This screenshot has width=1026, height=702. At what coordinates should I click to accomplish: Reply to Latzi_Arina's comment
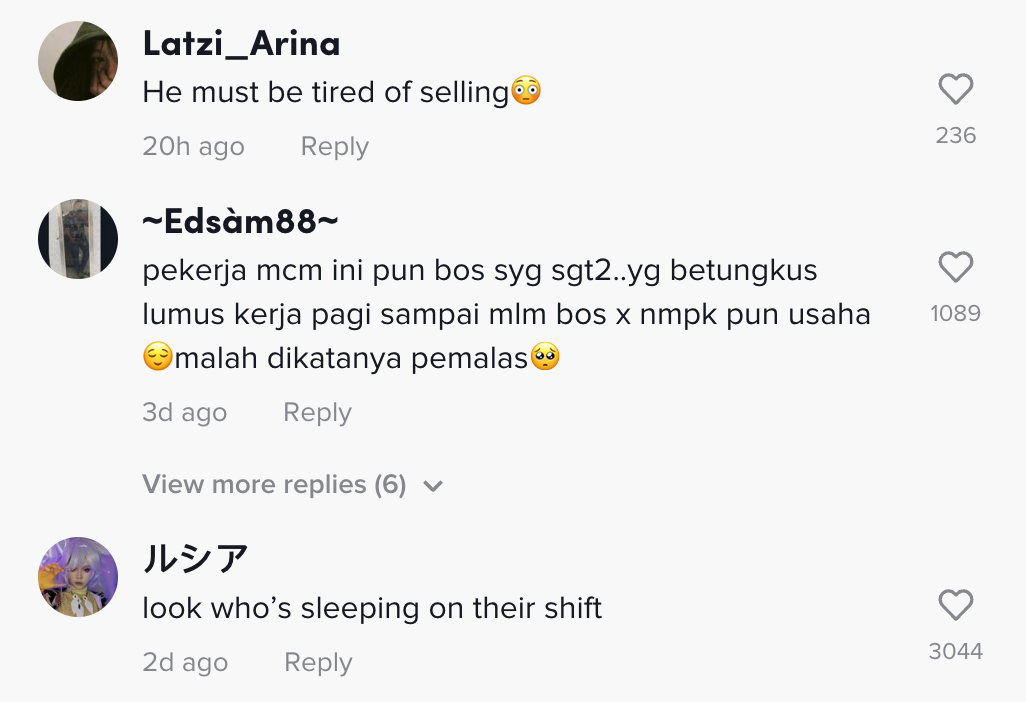335,147
